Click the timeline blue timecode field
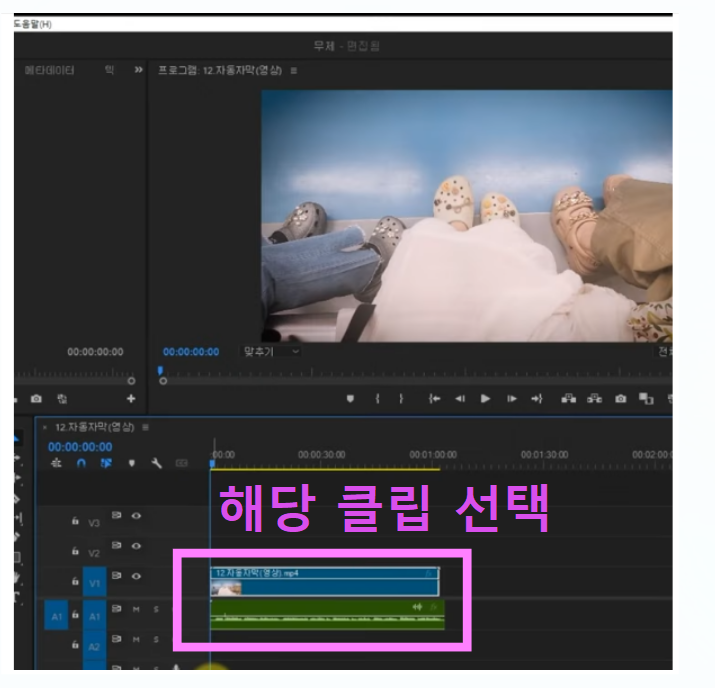The width and height of the screenshot is (715, 688). point(80,447)
